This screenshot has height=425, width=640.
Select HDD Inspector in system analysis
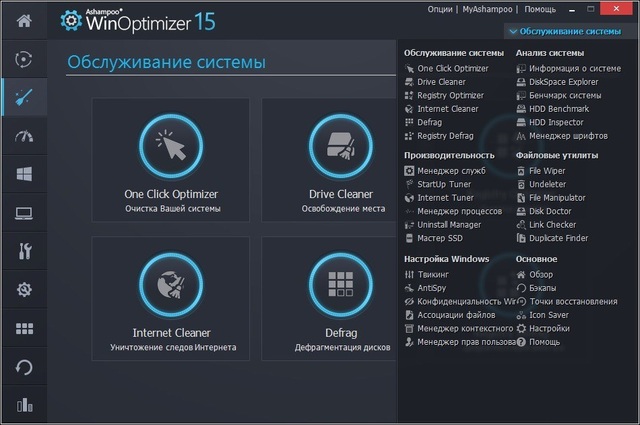[x=556, y=122]
